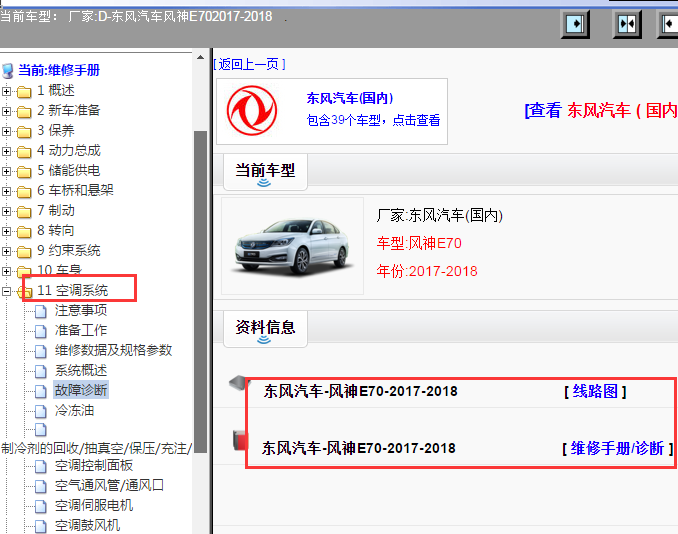Click folder icon of 6 车桥和悬架
Viewport: 678px width, 534px height.
pyautogui.click(x=24, y=191)
